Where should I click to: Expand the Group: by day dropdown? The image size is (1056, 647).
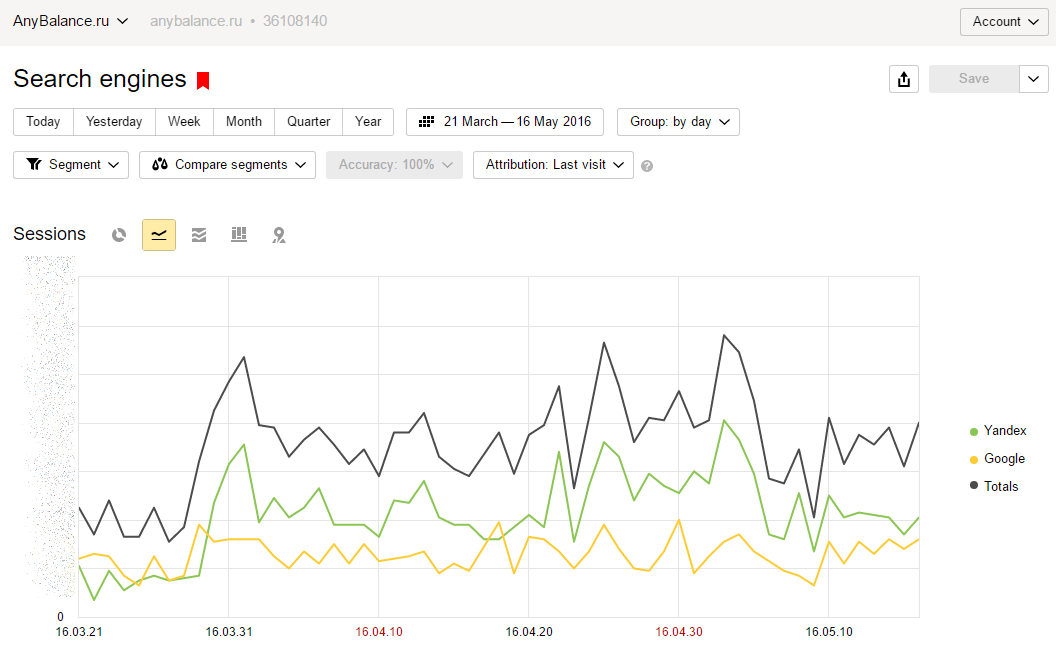[x=678, y=122]
